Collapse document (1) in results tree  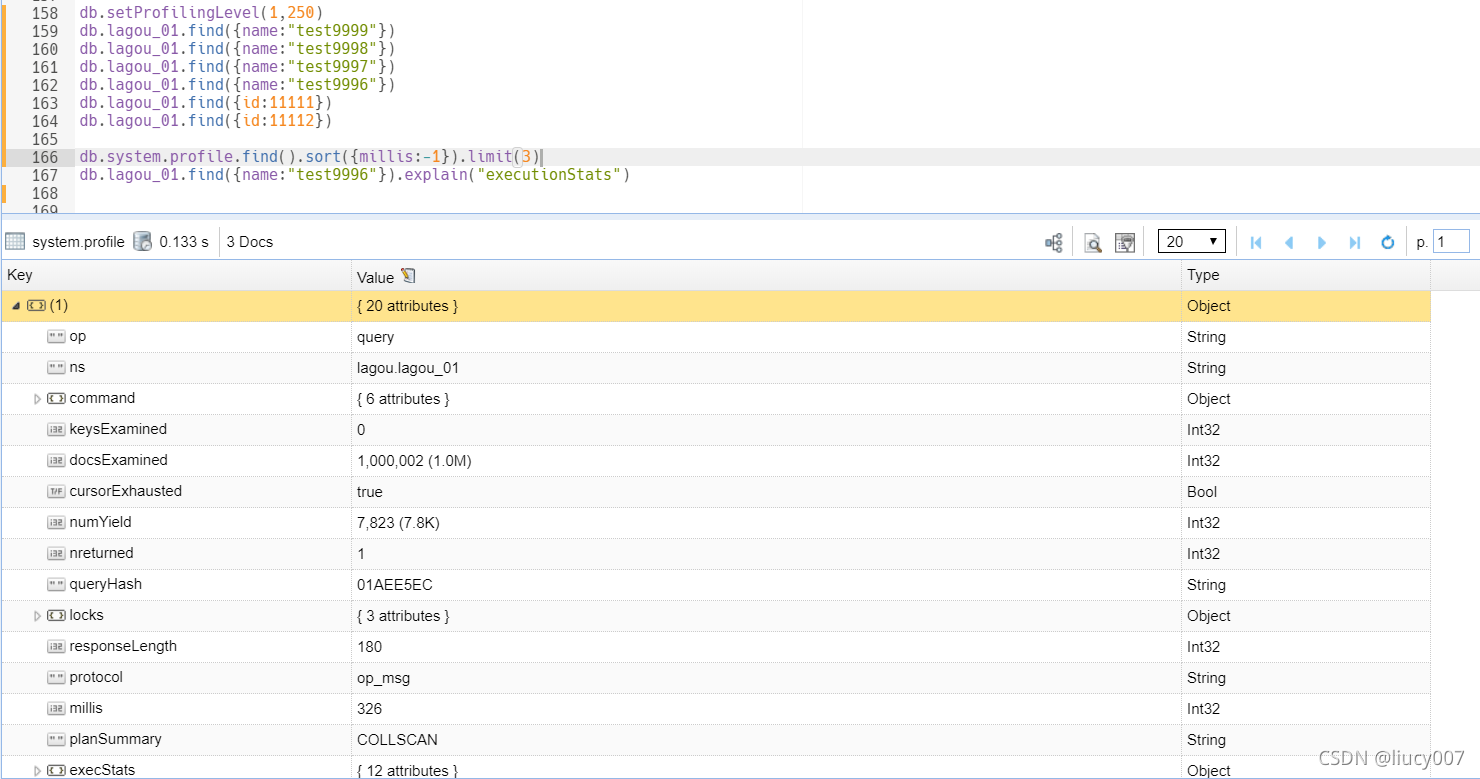click(16, 306)
